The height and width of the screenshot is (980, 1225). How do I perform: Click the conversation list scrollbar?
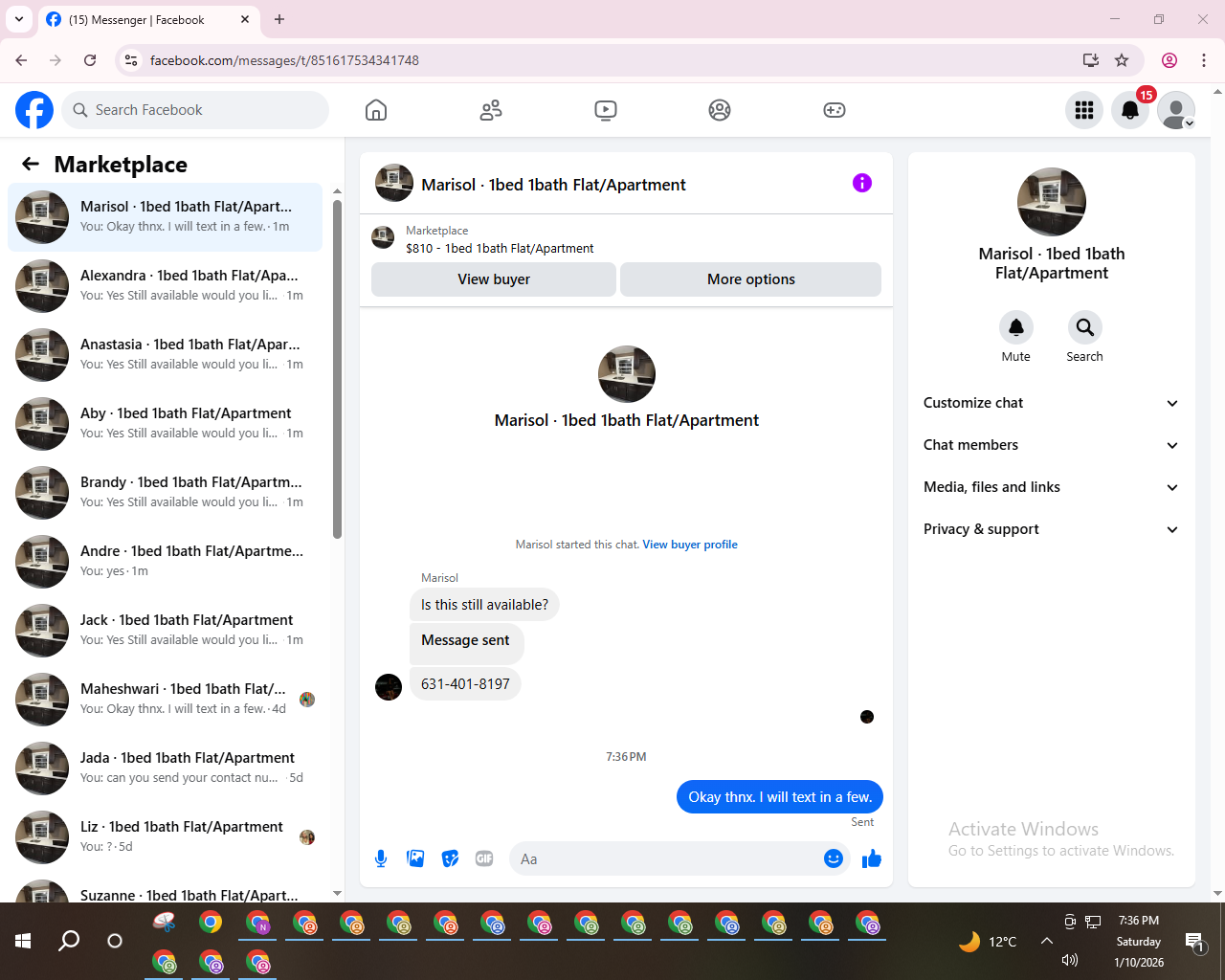[x=337, y=368]
